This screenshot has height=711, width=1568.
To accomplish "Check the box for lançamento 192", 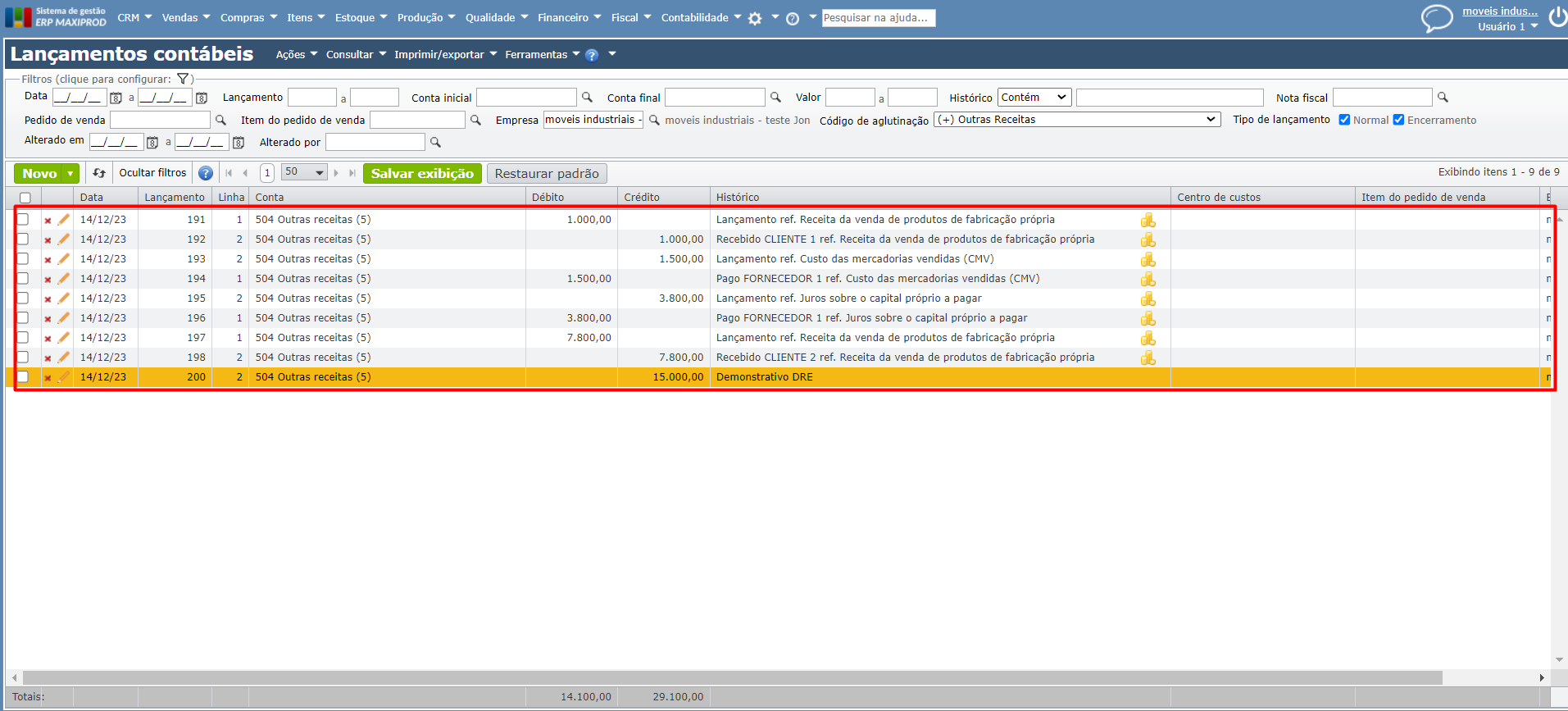I will coord(23,239).
